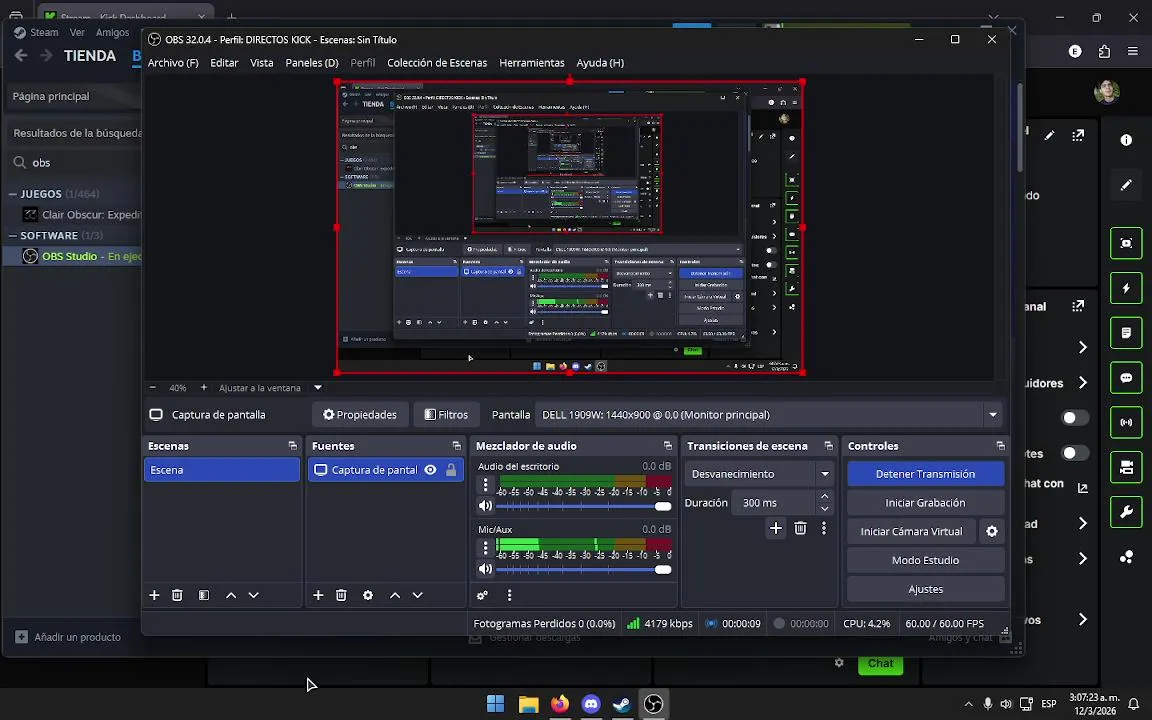1152x720 pixels.
Task: Undock the Mezclador de audio panel
Action: tap(668, 446)
